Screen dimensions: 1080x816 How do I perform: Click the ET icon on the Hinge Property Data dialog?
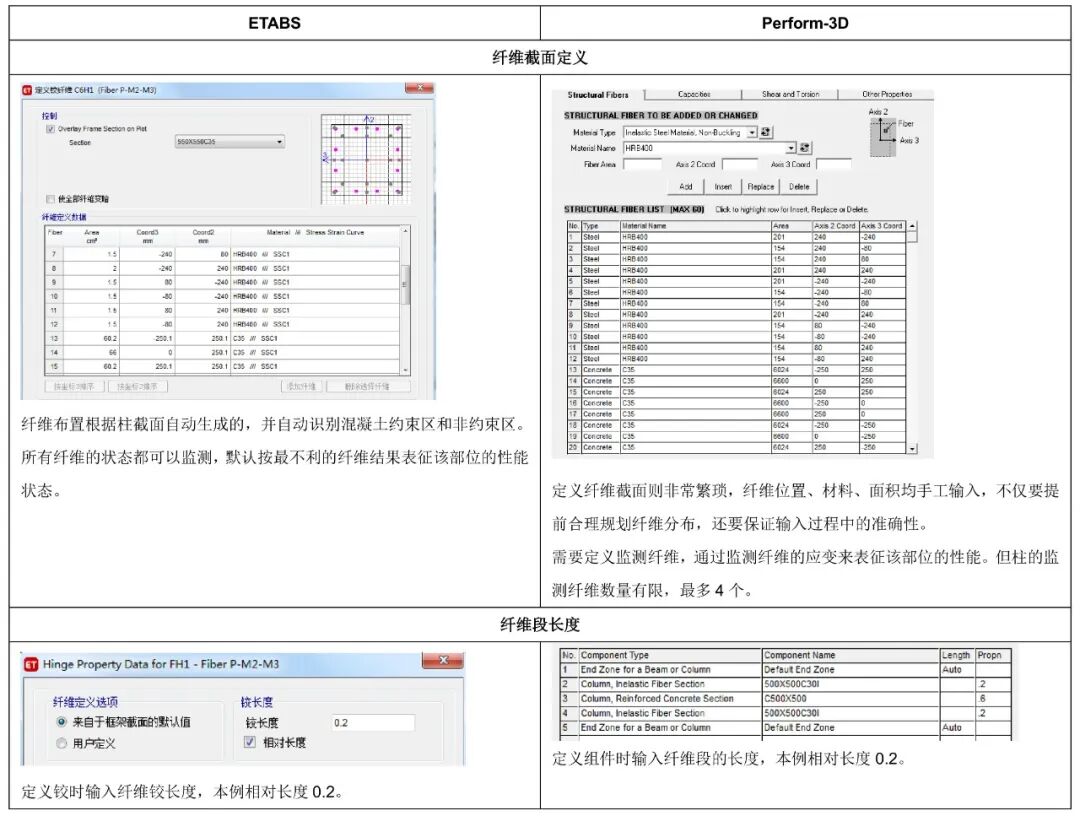(29, 664)
